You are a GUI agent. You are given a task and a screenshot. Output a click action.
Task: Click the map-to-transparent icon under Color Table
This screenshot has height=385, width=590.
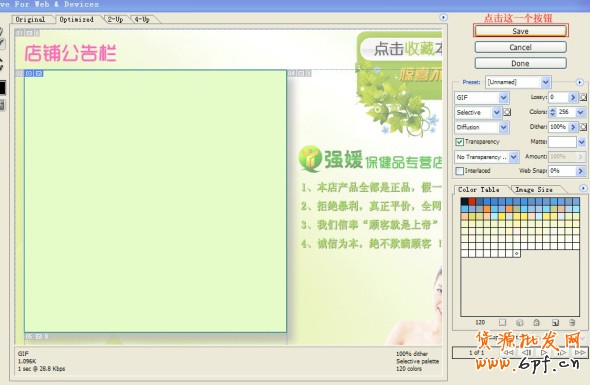click(502, 323)
